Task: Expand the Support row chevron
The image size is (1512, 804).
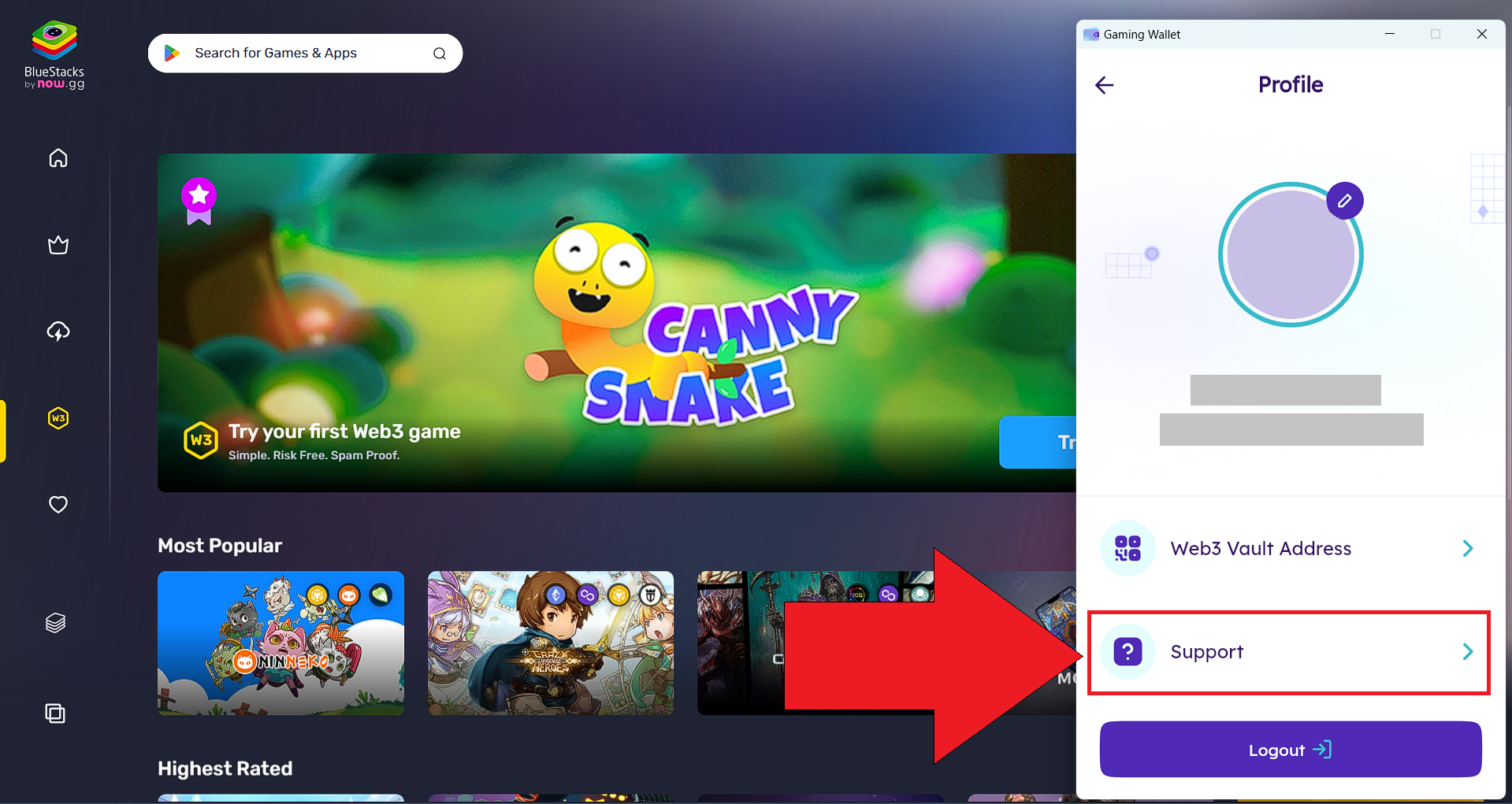Action: [x=1468, y=652]
